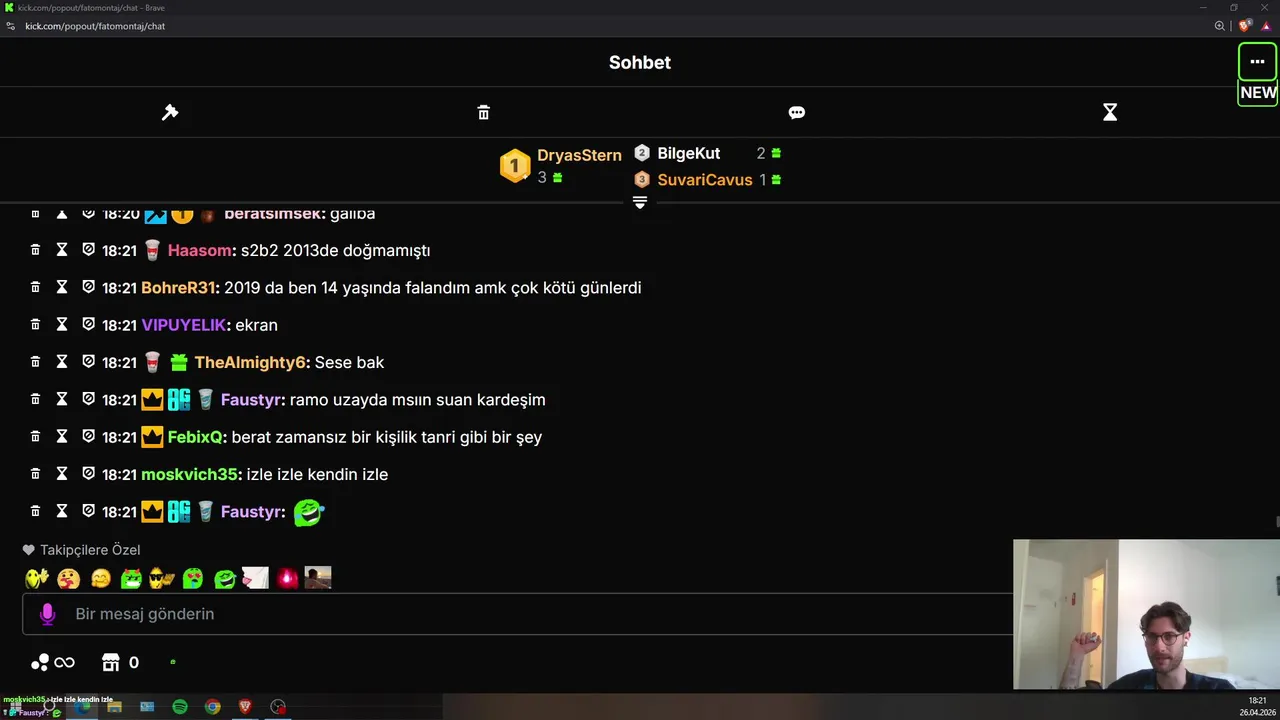The width and height of the screenshot is (1280, 720).
Task: Pick the sunglasses emote
Action: click(x=161, y=578)
